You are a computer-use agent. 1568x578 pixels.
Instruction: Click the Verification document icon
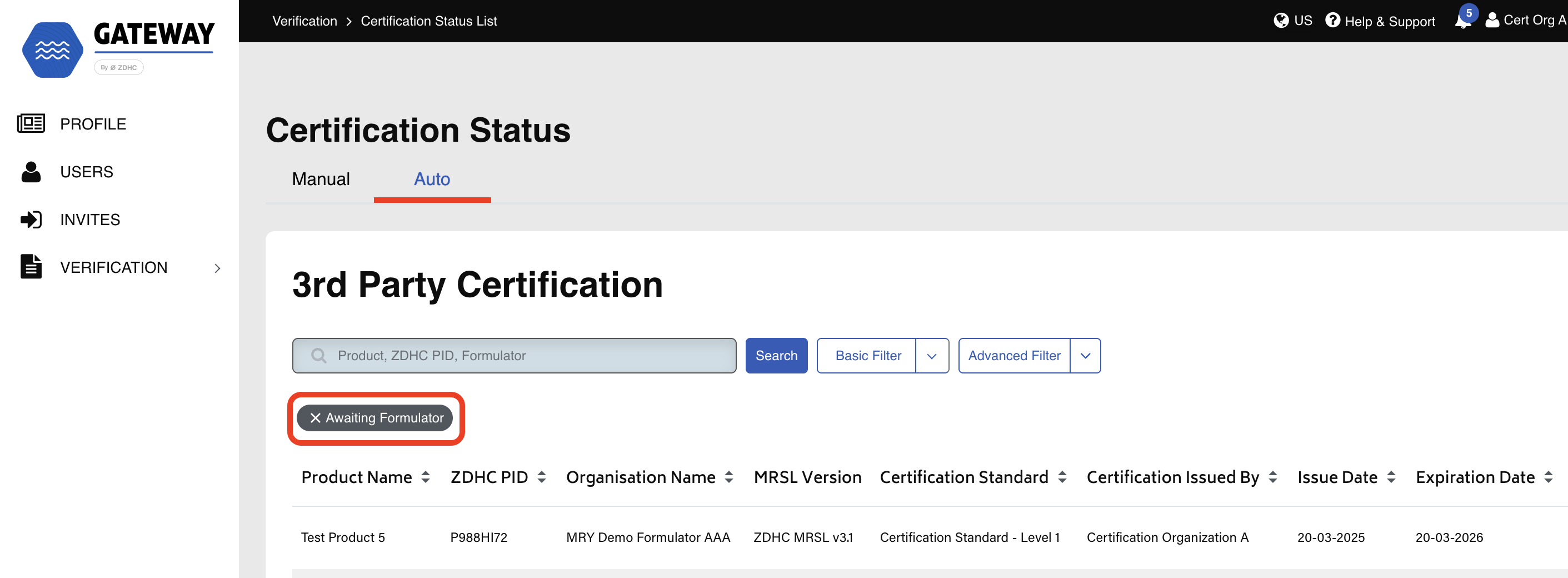31,267
